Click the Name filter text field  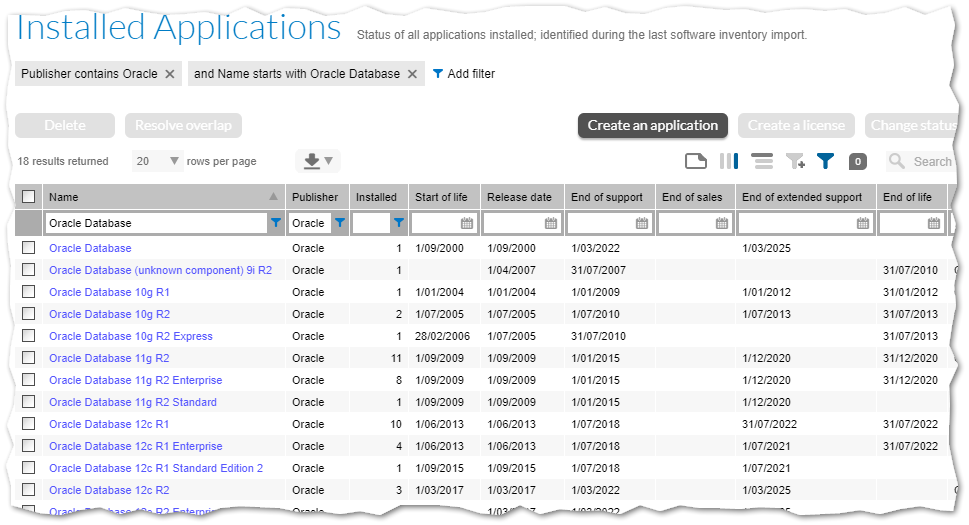156,223
